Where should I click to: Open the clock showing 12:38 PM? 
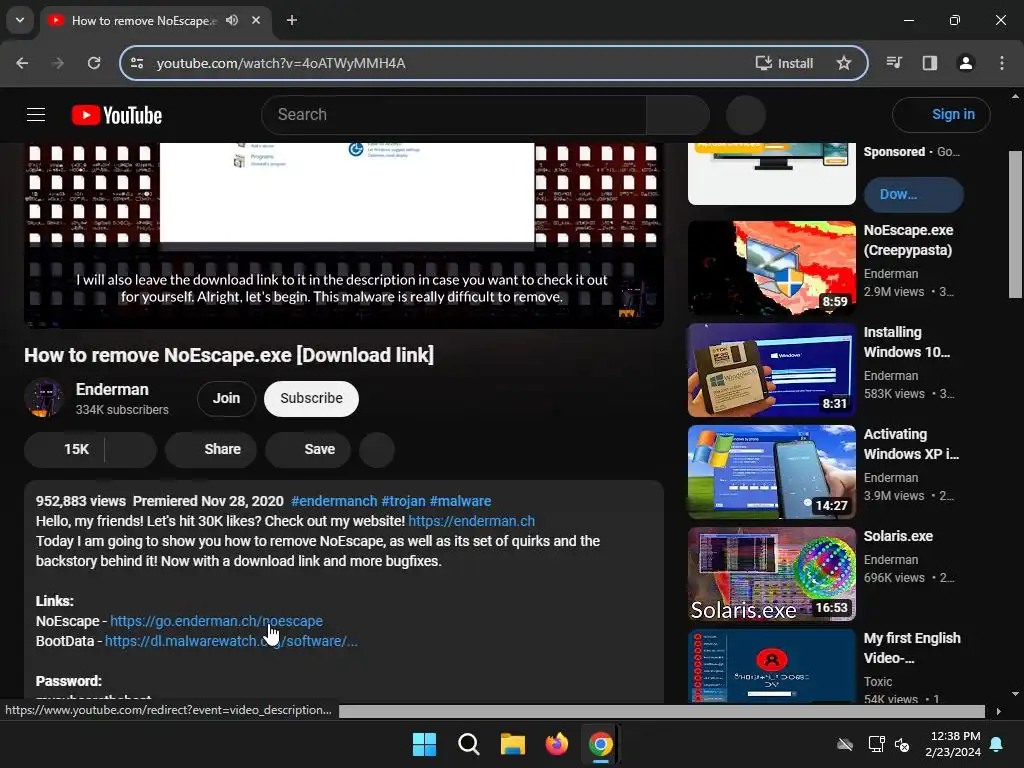953,744
